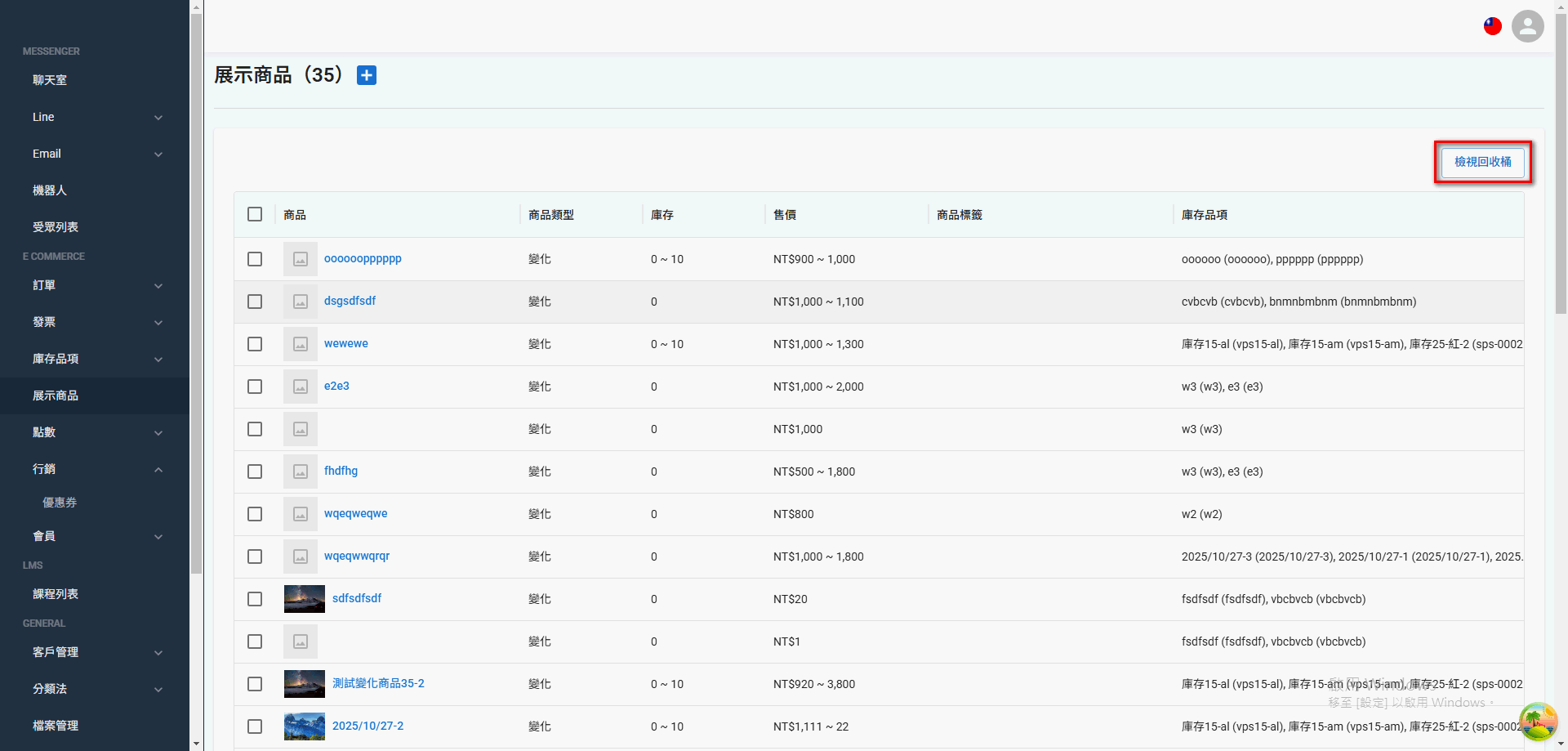
Task: Click the 售價 column header
Action: point(785,215)
